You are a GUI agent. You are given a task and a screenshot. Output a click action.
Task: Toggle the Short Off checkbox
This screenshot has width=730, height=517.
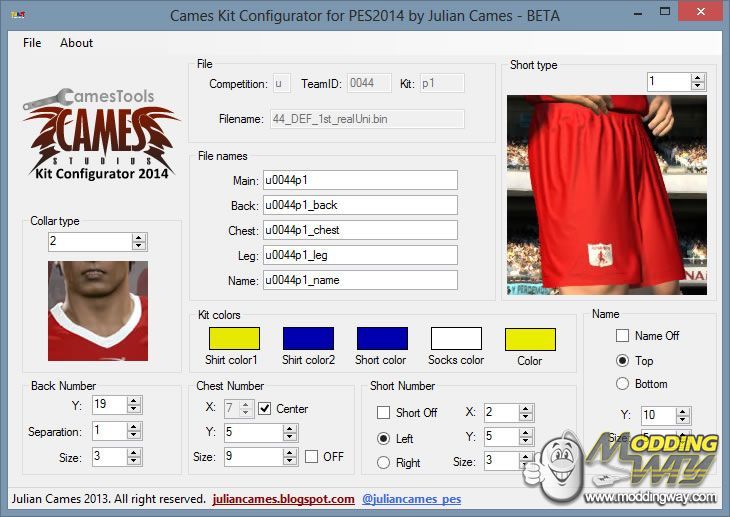[383, 413]
